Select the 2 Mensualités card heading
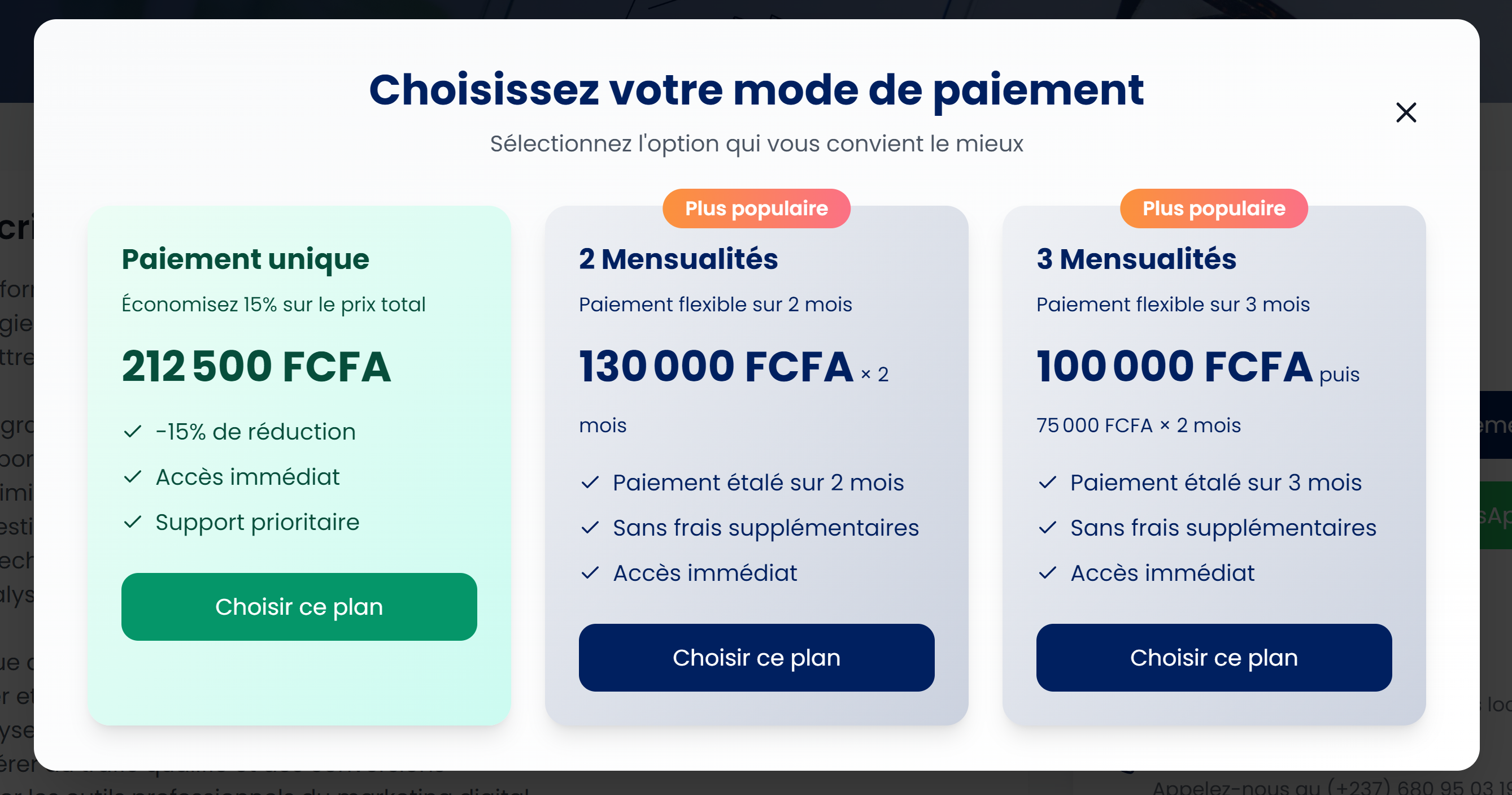1512x795 pixels. (x=678, y=259)
